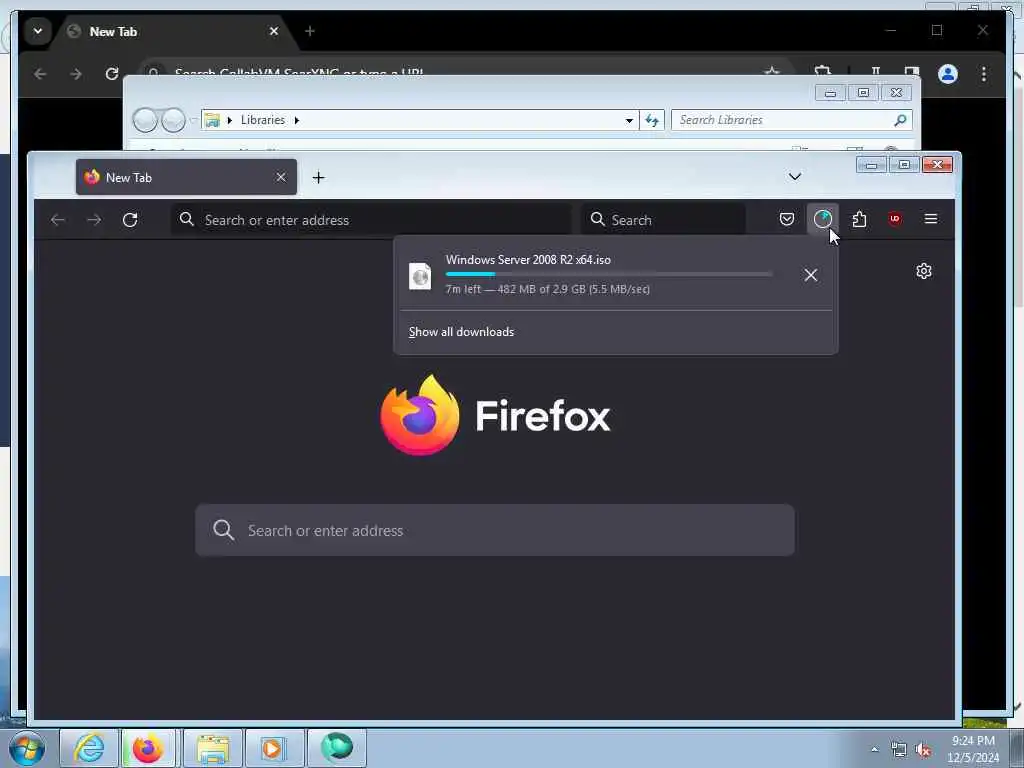Click Explorer forward navigation button
Screen dimensions: 1024x768
[172, 120]
